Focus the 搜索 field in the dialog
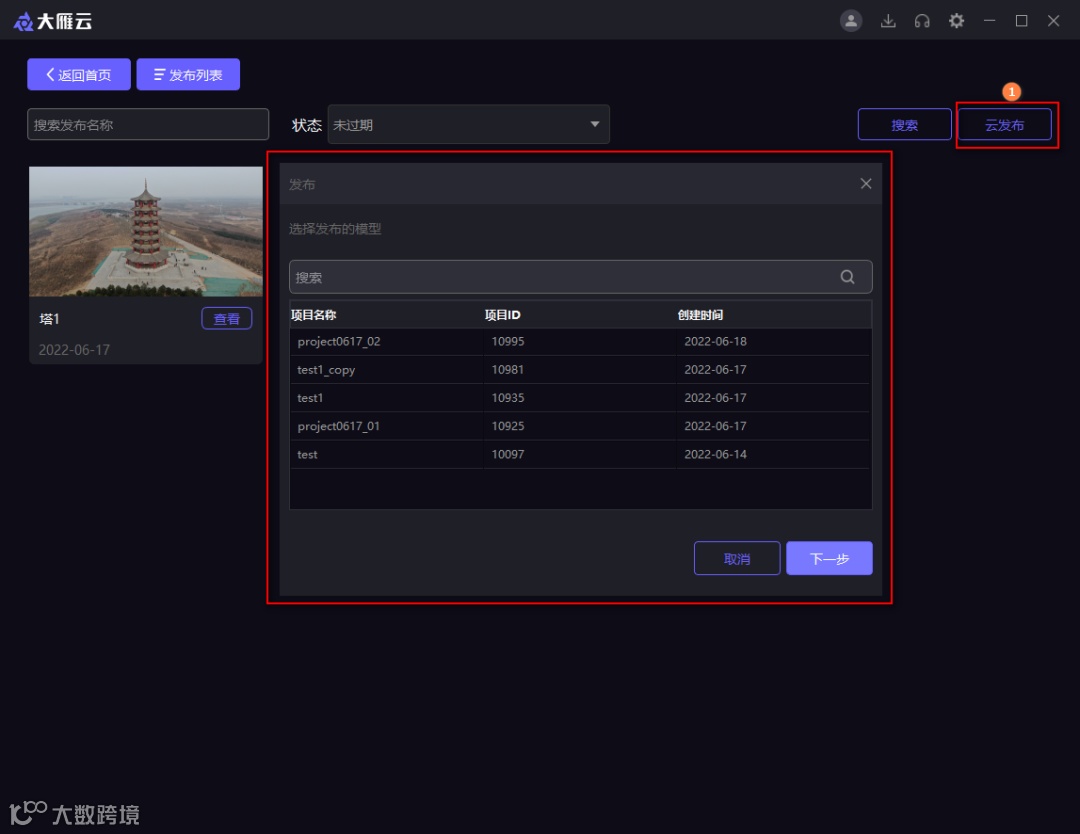 click(x=581, y=277)
